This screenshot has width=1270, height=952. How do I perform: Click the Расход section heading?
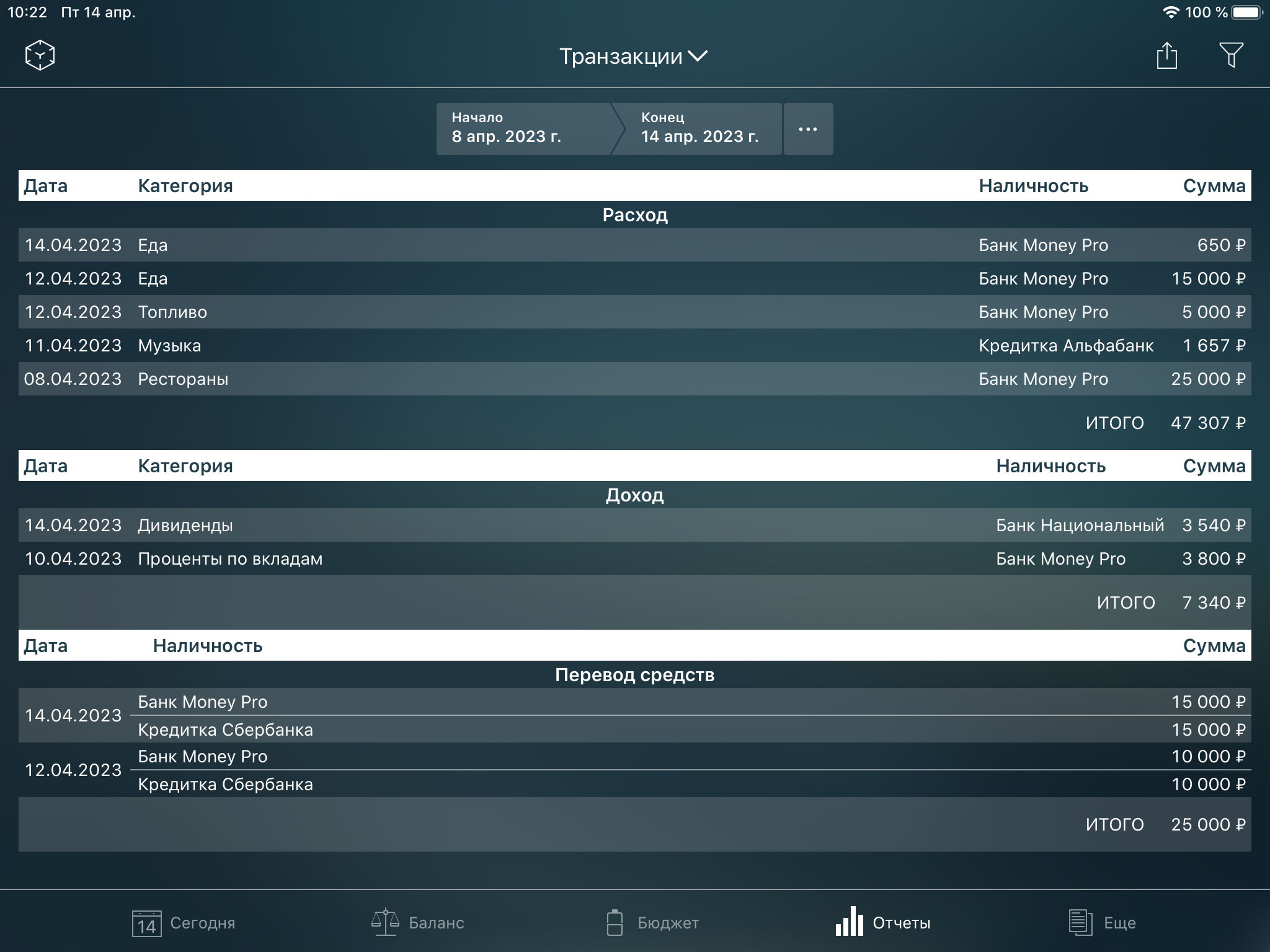point(635,214)
